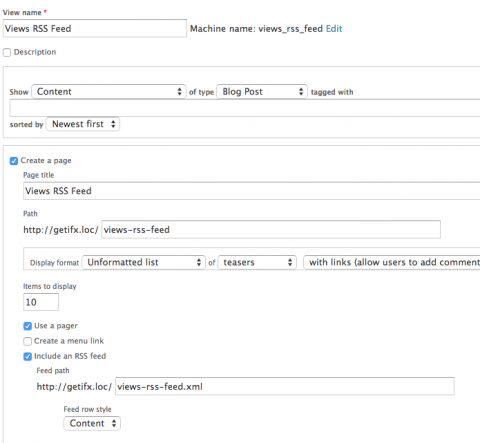Viewport: 480px width, 443px height.
Task: Toggle the Use a pager checkbox
Action: coord(28,326)
